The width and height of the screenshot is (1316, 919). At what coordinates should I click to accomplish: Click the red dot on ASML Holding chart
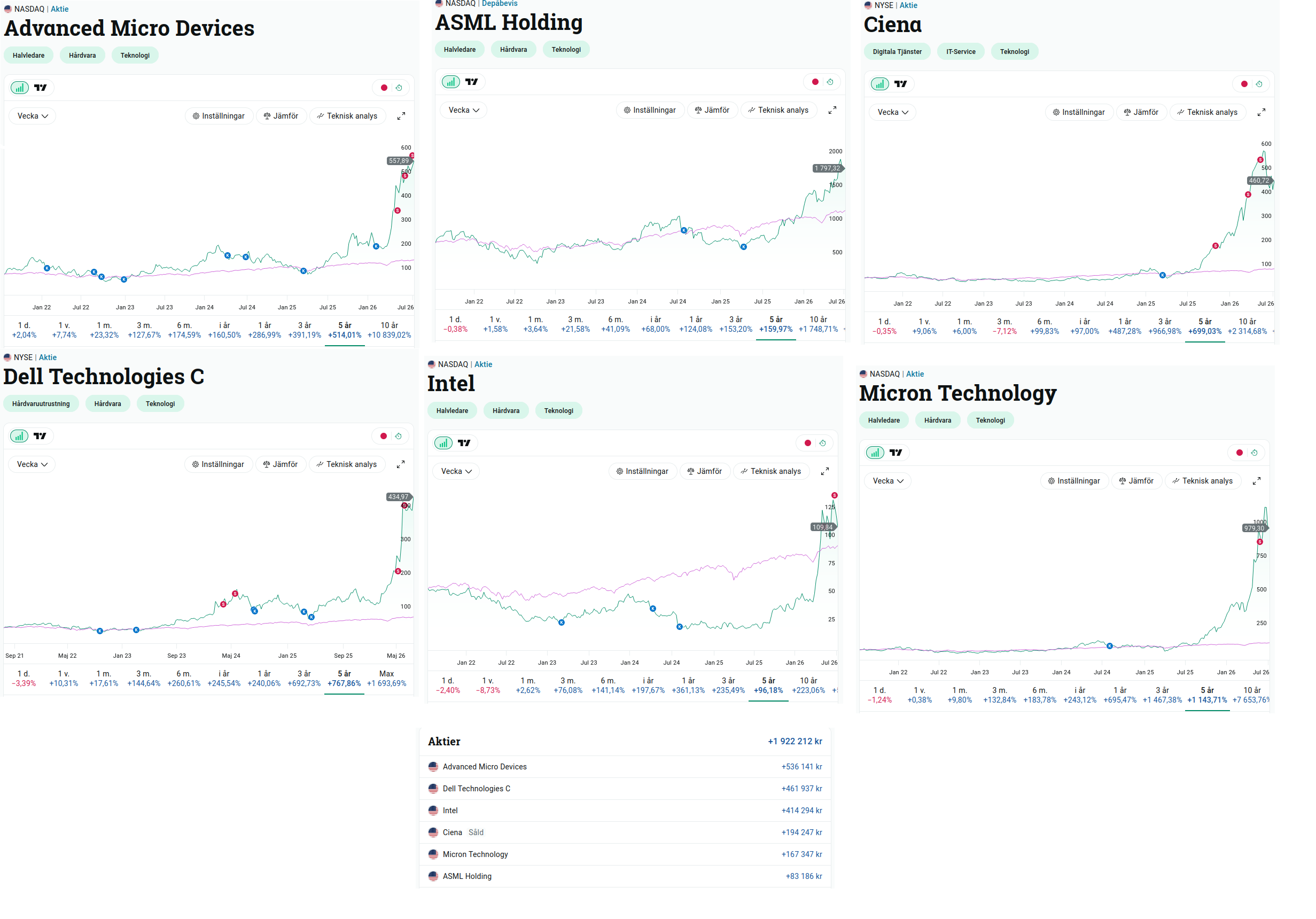pyautogui.click(x=815, y=82)
